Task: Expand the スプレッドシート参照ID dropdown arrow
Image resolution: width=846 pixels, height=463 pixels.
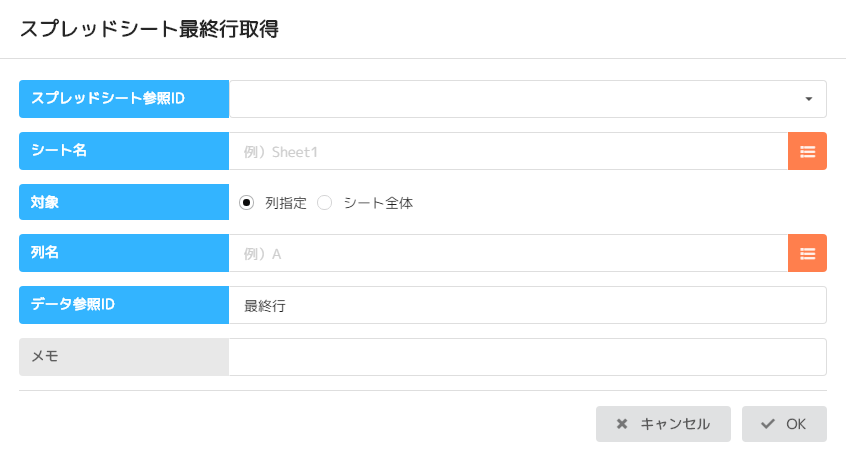Action: point(808,99)
